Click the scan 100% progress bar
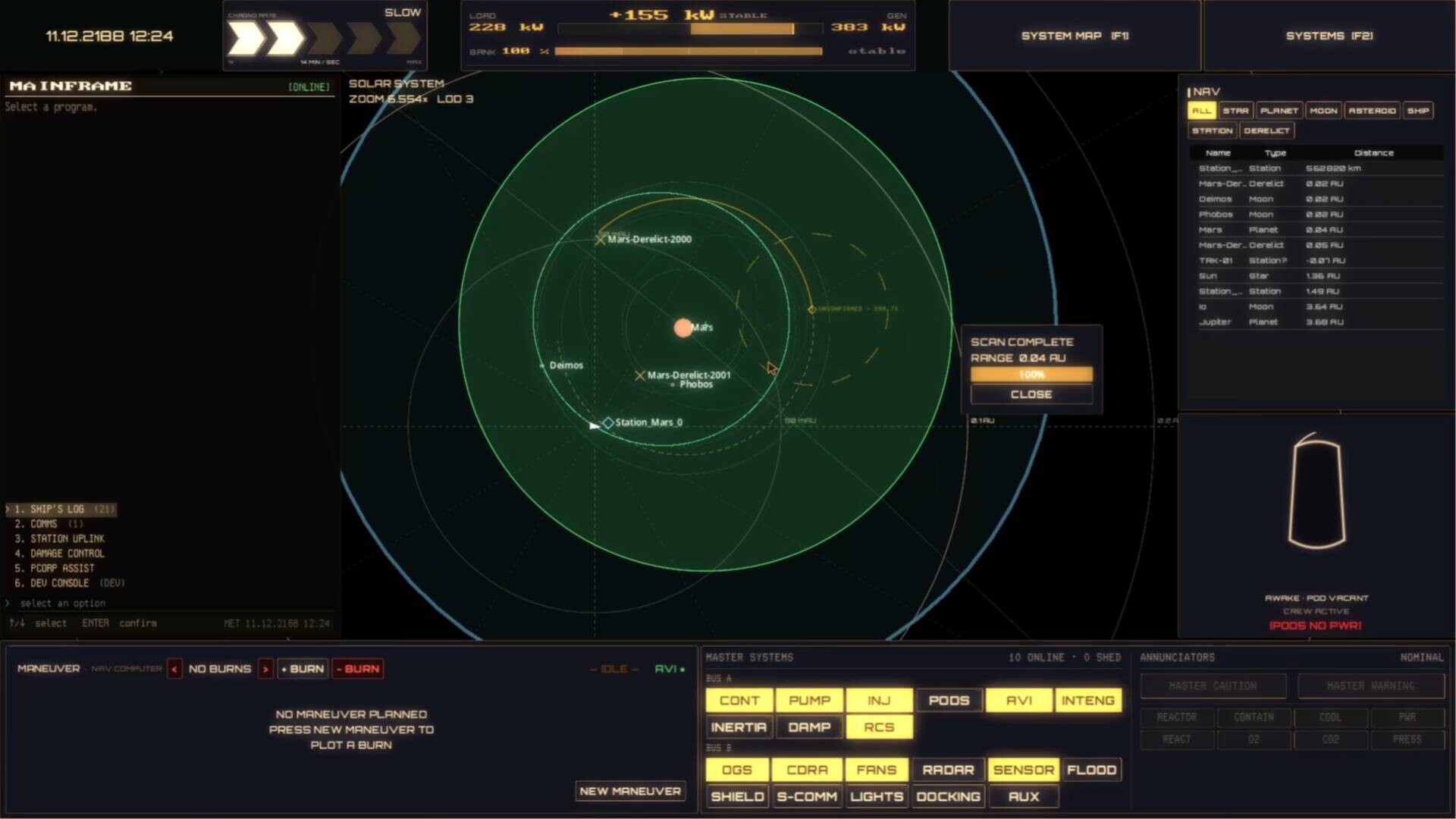 pos(1031,375)
